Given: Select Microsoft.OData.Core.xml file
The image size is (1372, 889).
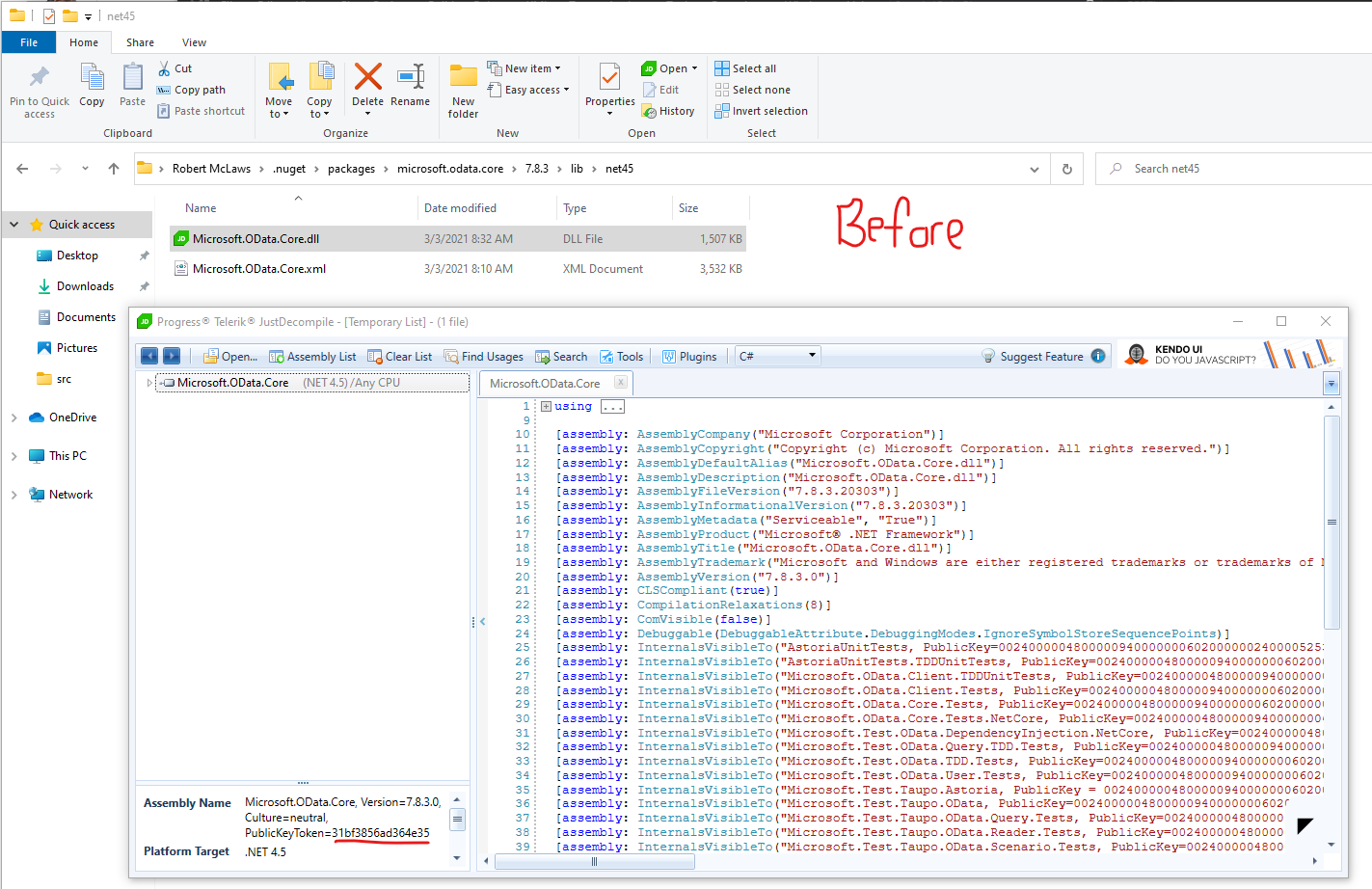Looking at the screenshot, I should click(x=458, y=269).
